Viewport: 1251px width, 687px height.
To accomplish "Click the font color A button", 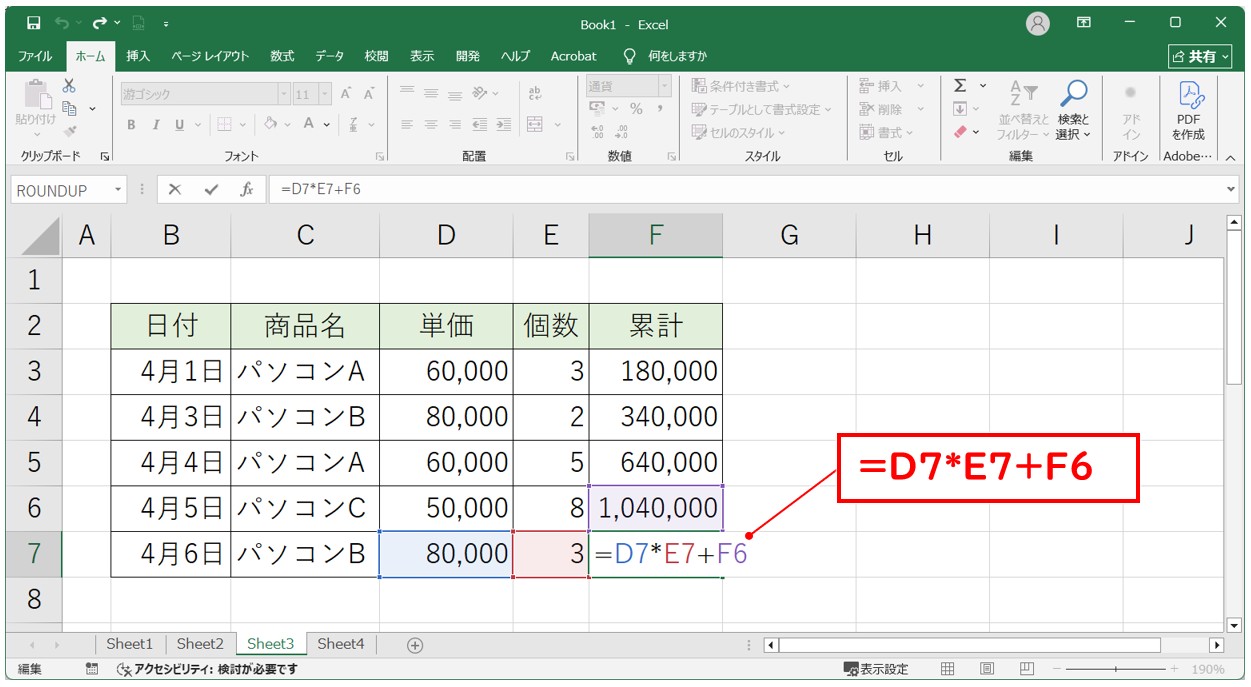I will point(309,125).
